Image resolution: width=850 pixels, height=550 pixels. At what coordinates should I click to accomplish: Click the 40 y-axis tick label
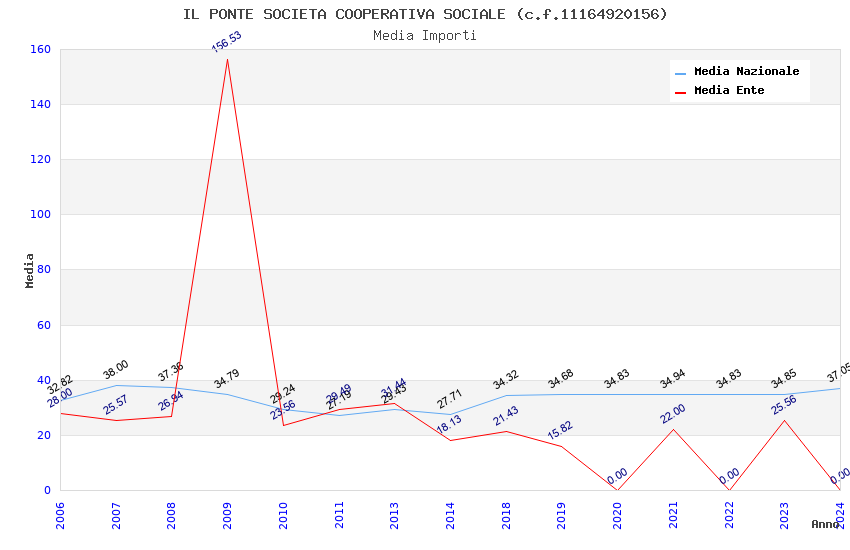point(44,380)
